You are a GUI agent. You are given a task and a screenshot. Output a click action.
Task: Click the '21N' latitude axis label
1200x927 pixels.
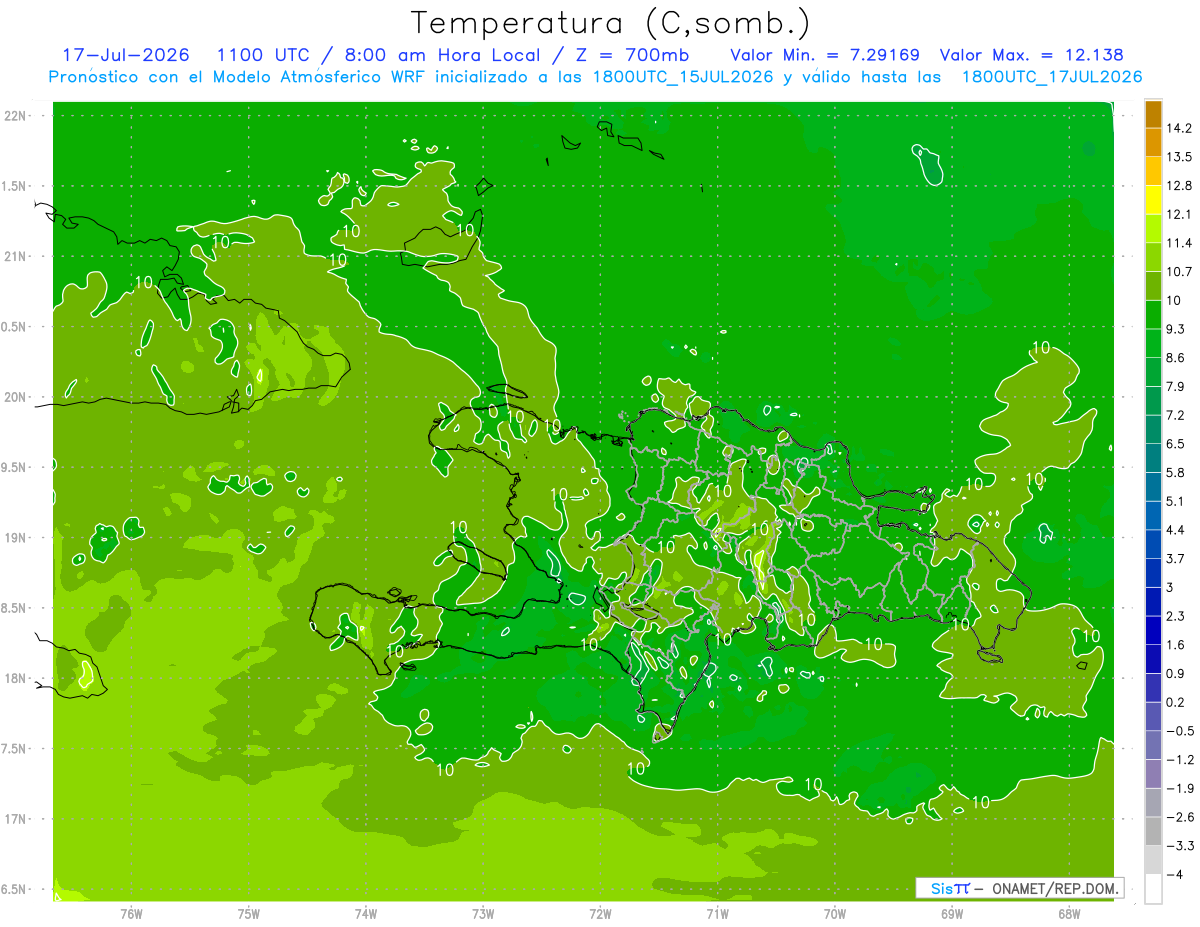click(16, 256)
